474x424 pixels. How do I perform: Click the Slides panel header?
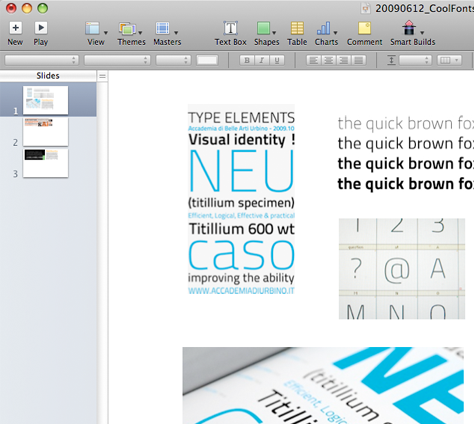[48, 76]
